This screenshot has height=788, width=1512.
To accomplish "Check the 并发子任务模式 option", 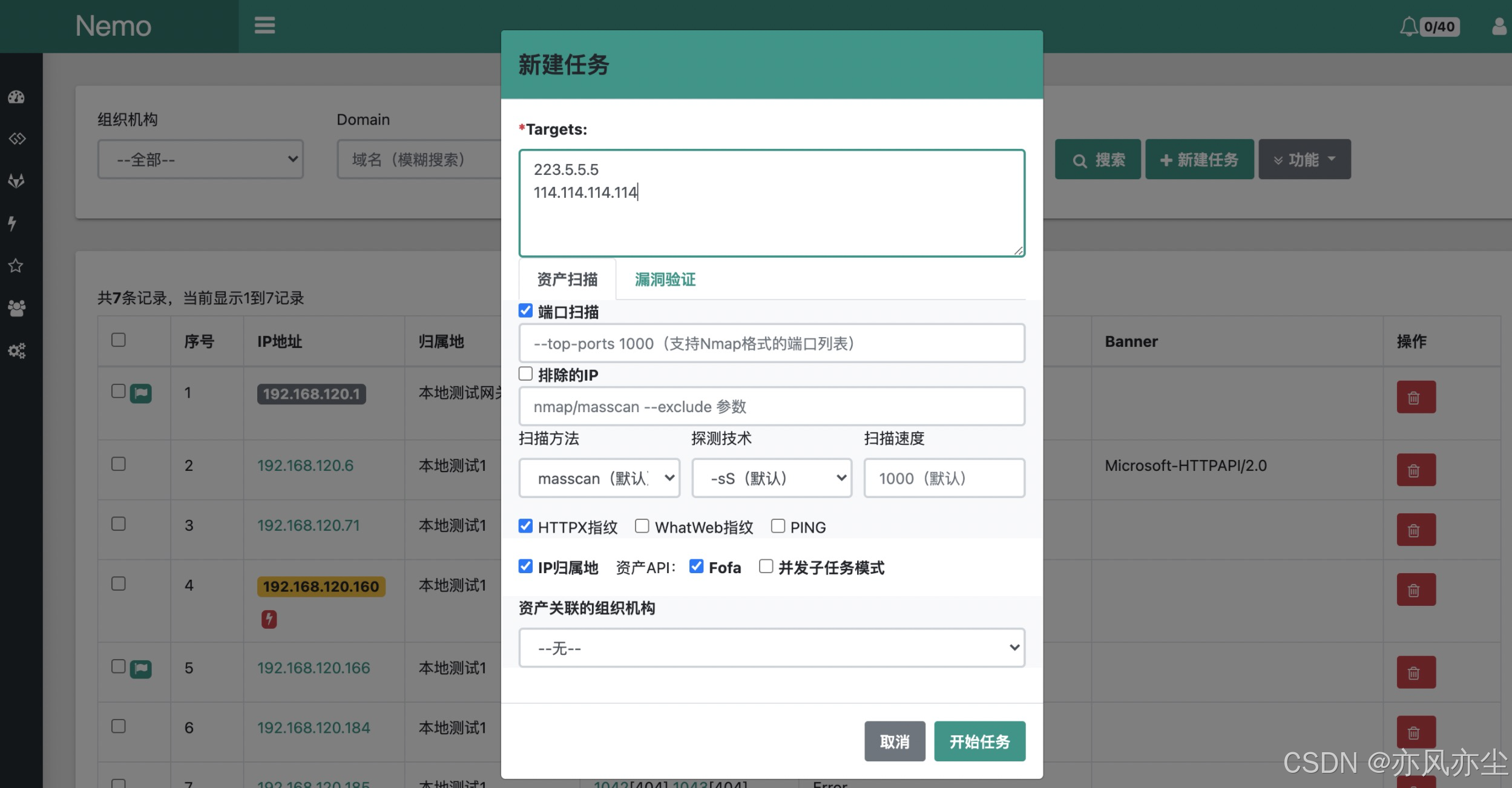I will pos(766,565).
